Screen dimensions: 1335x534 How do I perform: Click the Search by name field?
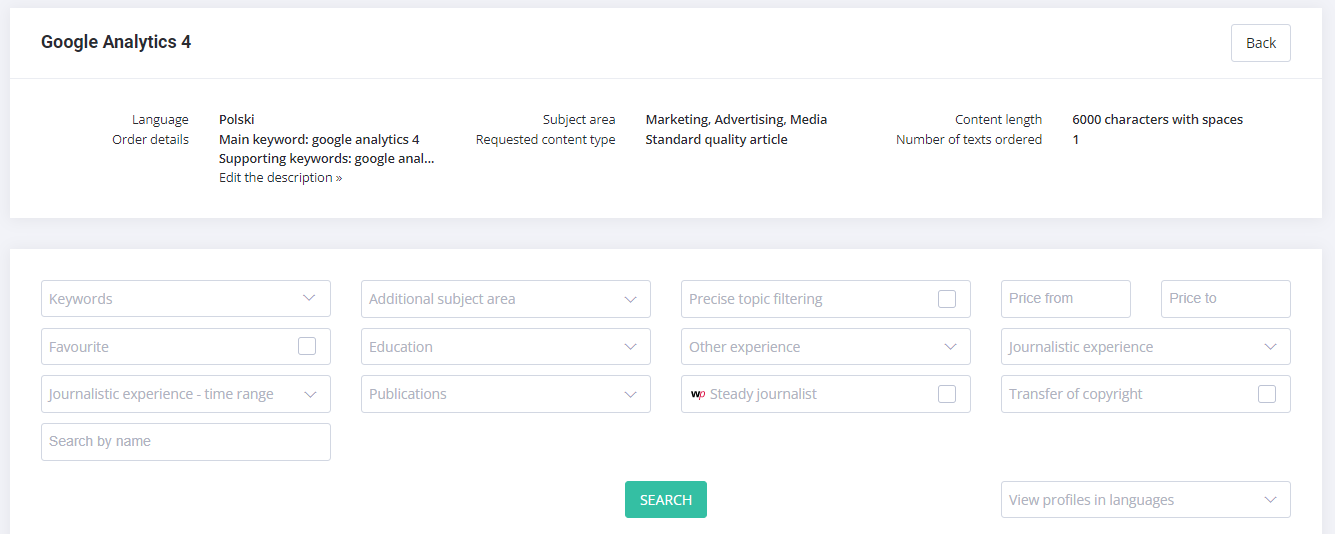[x=186, y=442]
